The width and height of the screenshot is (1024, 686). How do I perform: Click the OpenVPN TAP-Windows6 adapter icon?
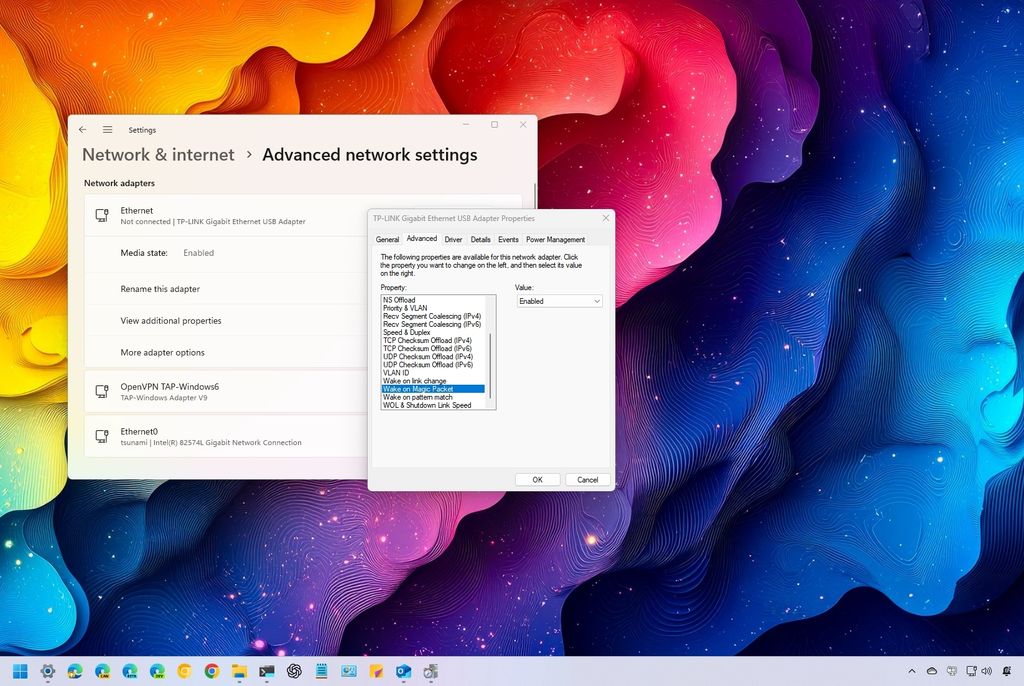tap(101, 391)
